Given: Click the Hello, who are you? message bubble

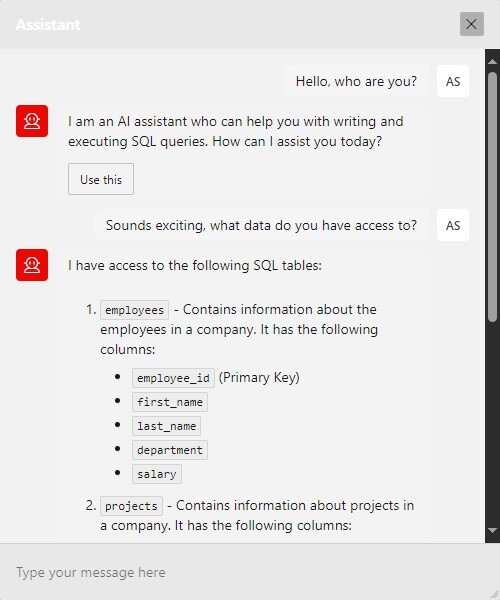Looking at the screenshot, I should coord(356,81).
